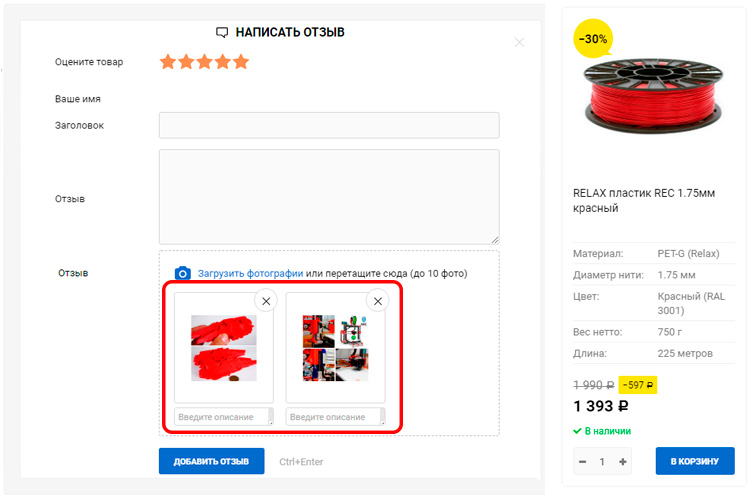Select the red printed model thumbnail

(224, 348)
